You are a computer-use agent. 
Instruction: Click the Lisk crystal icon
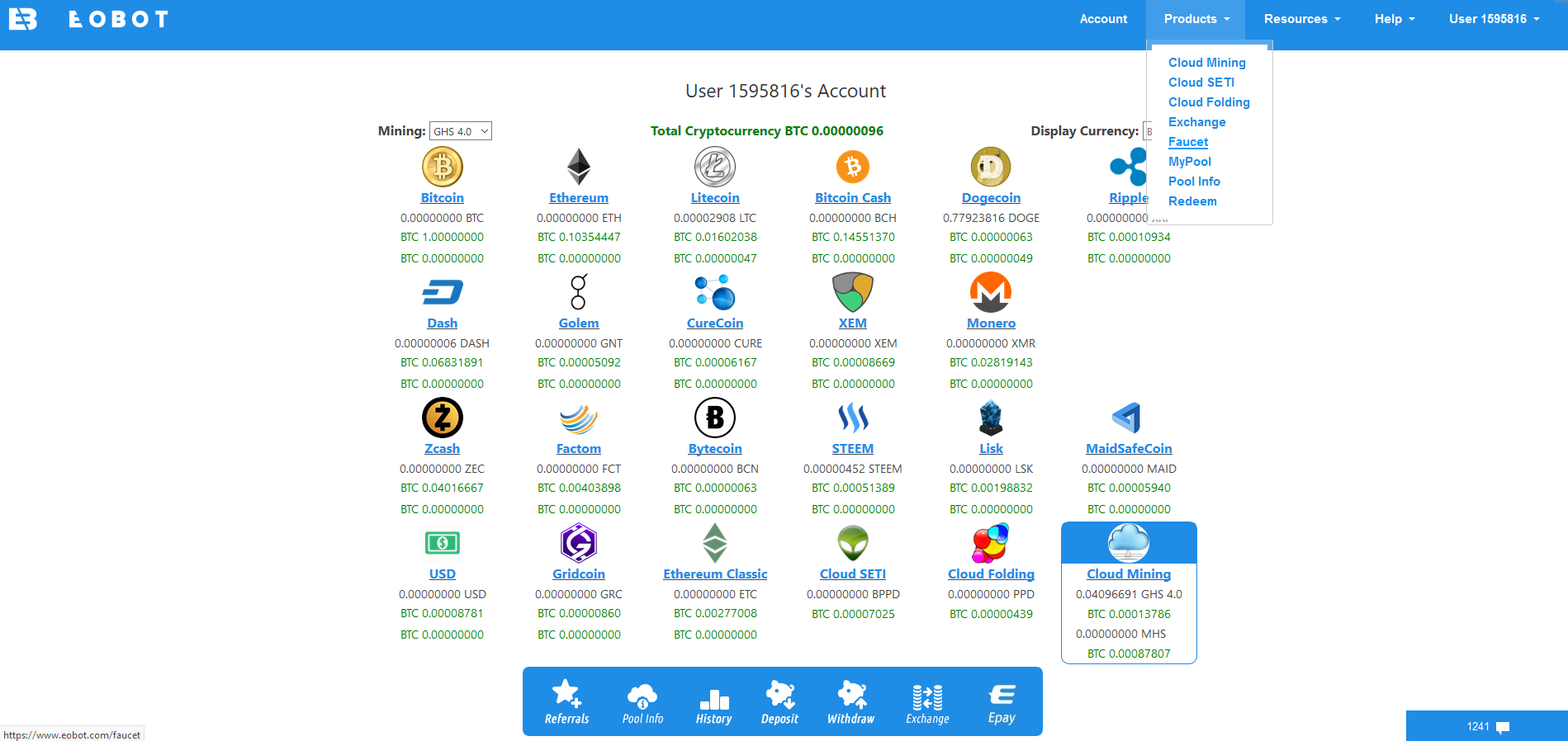[991, 418]
